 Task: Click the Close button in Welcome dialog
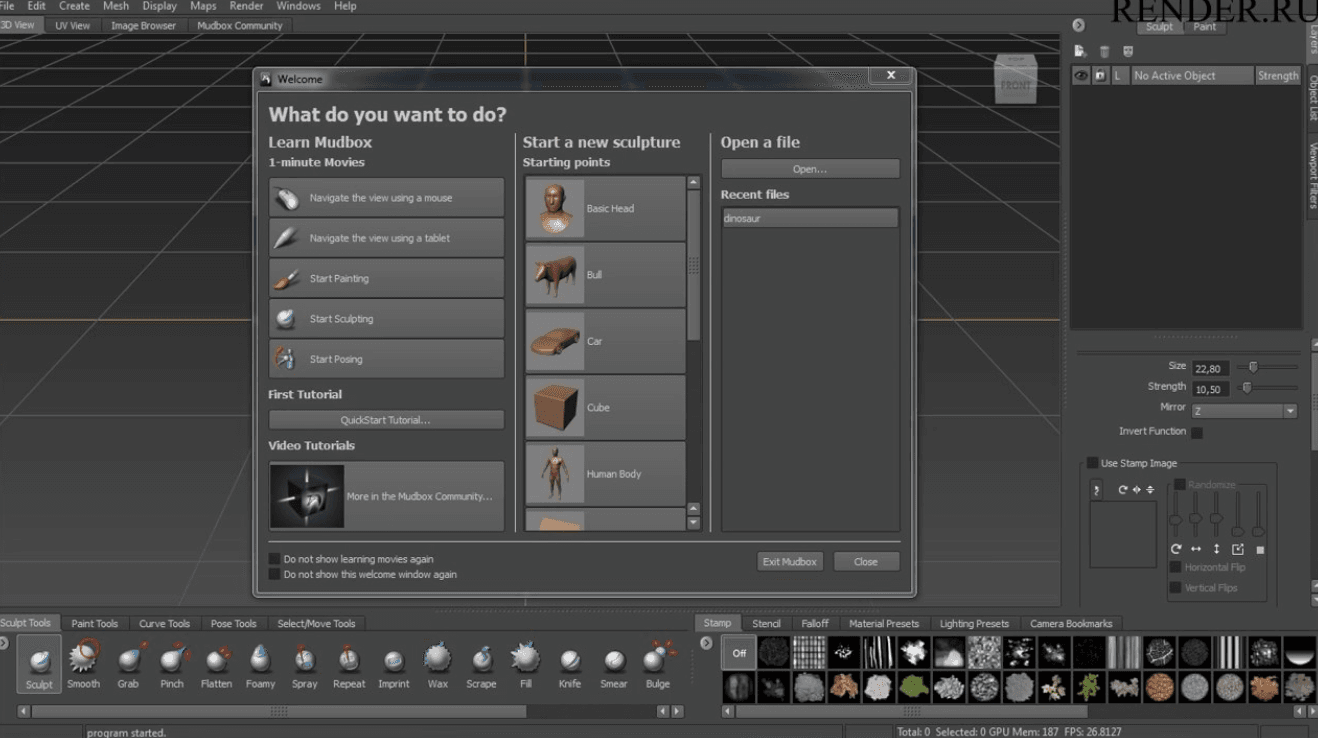(x=866, y=562)
